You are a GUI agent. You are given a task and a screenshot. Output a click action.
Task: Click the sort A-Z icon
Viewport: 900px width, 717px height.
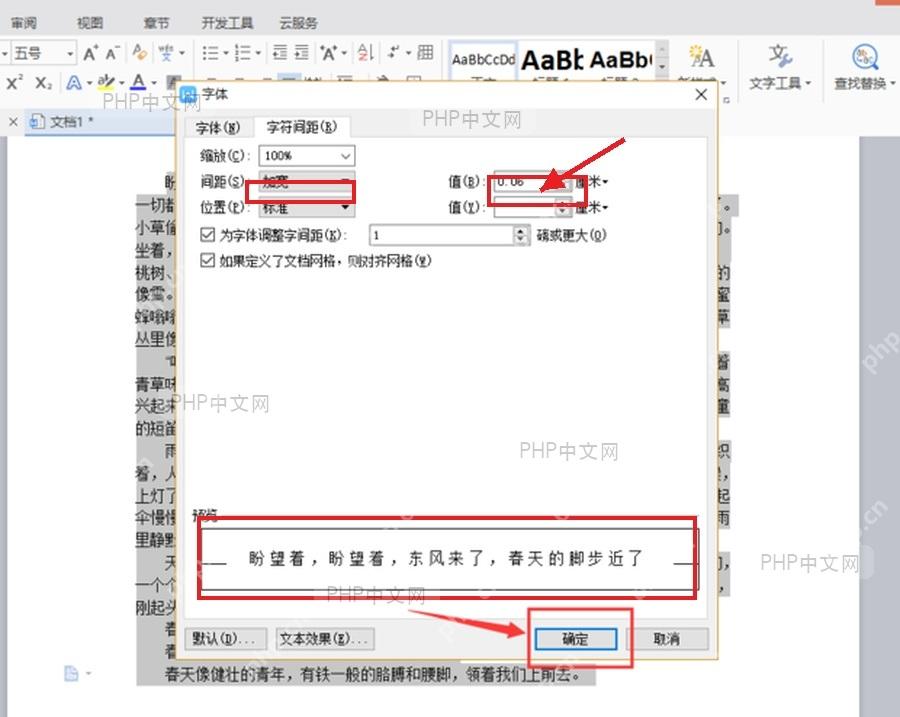(x=366, y=53)
